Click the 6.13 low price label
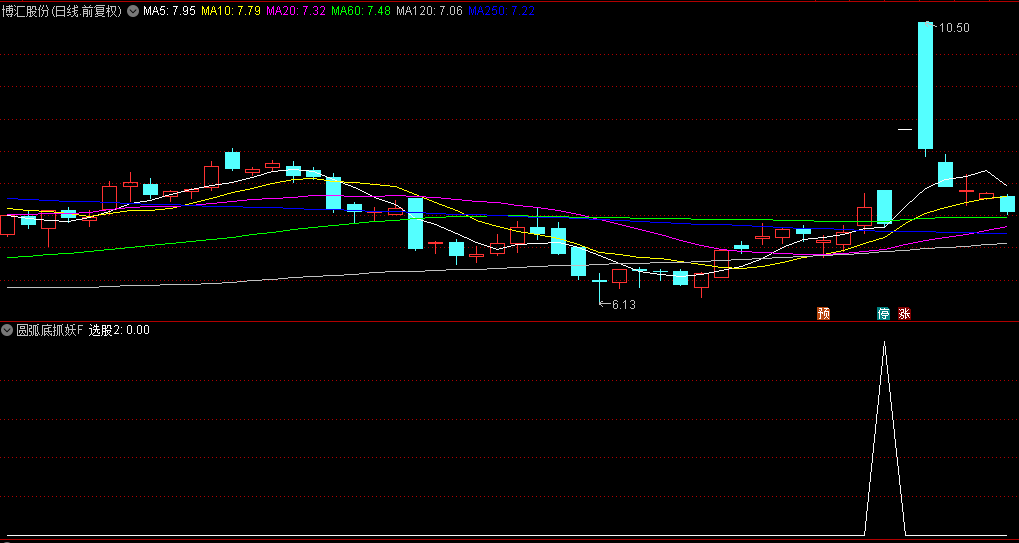The height and width of the screenshot is (543, 1019). (624, 304)
